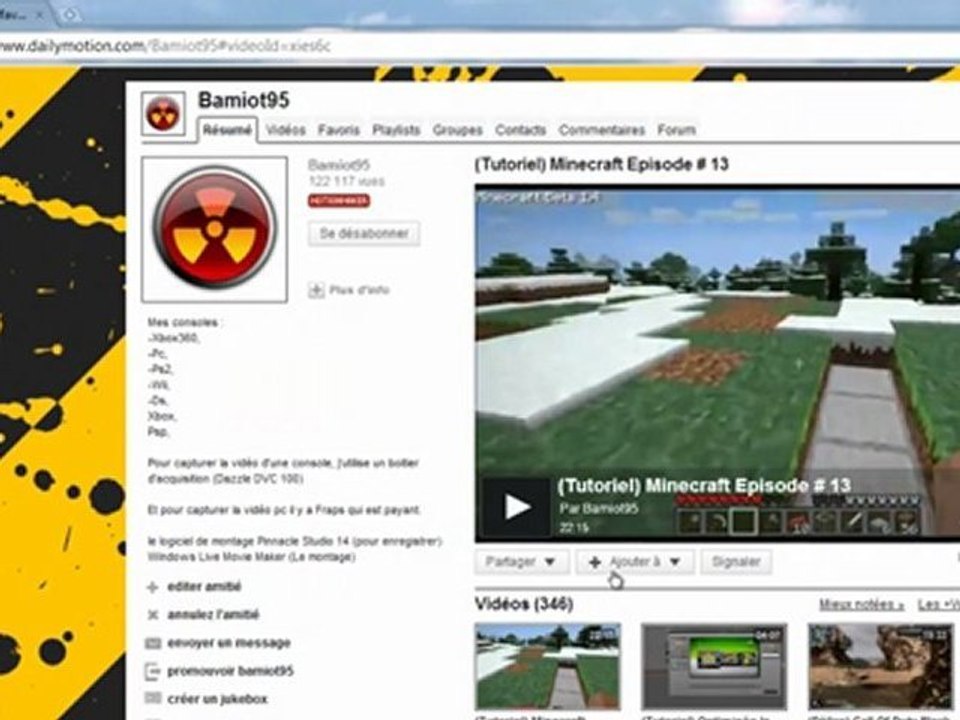Click the Signaler button
960x720 pixels.
pos(736,561)
